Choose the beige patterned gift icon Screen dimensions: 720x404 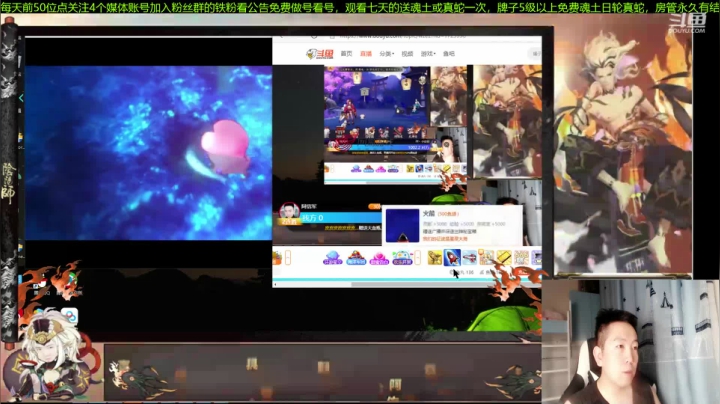click(521, 258)
